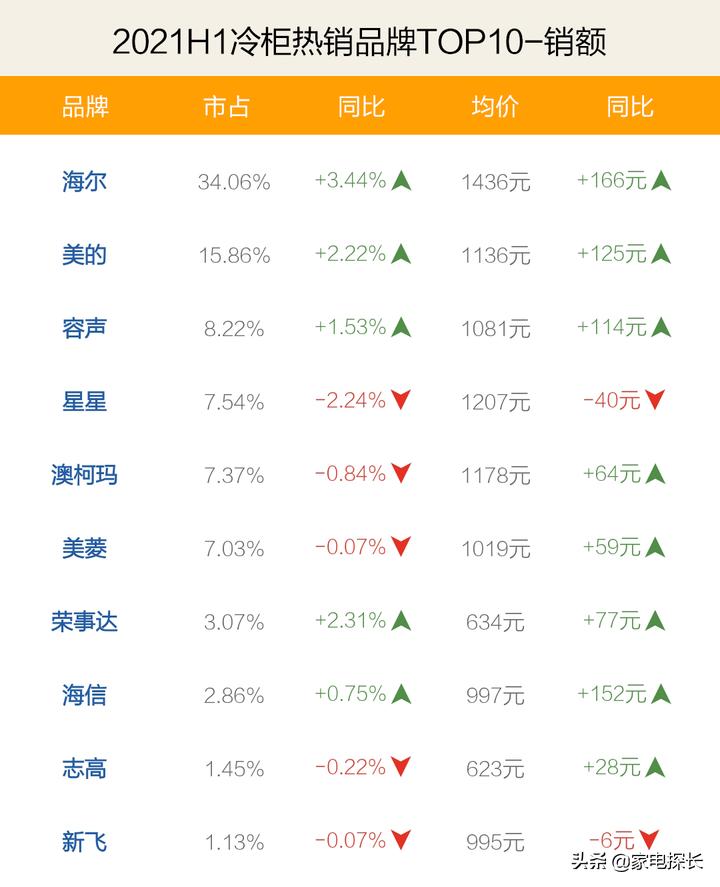Open the 荣事达 brand name
Image resolution: width=720 pixels, height=887 pixels.
point(85,622)
